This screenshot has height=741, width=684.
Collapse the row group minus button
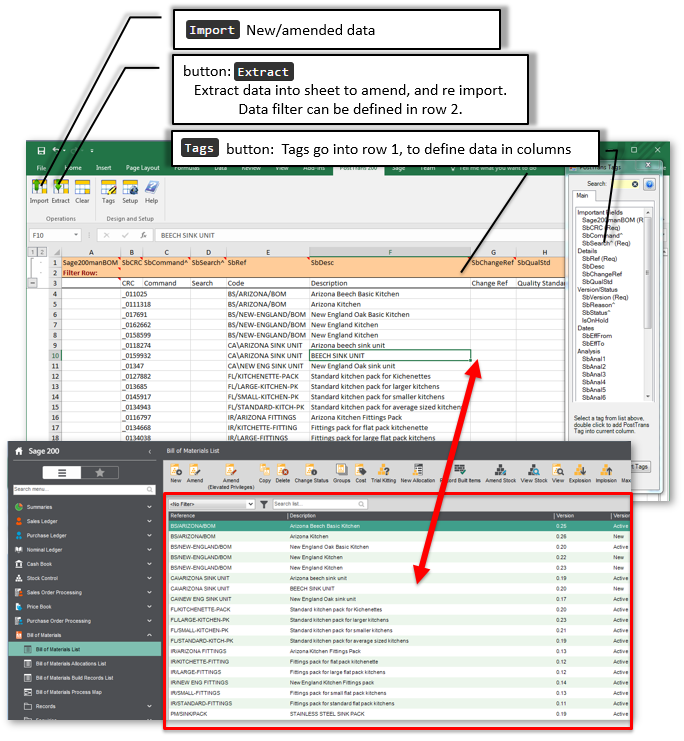[32, 283]
